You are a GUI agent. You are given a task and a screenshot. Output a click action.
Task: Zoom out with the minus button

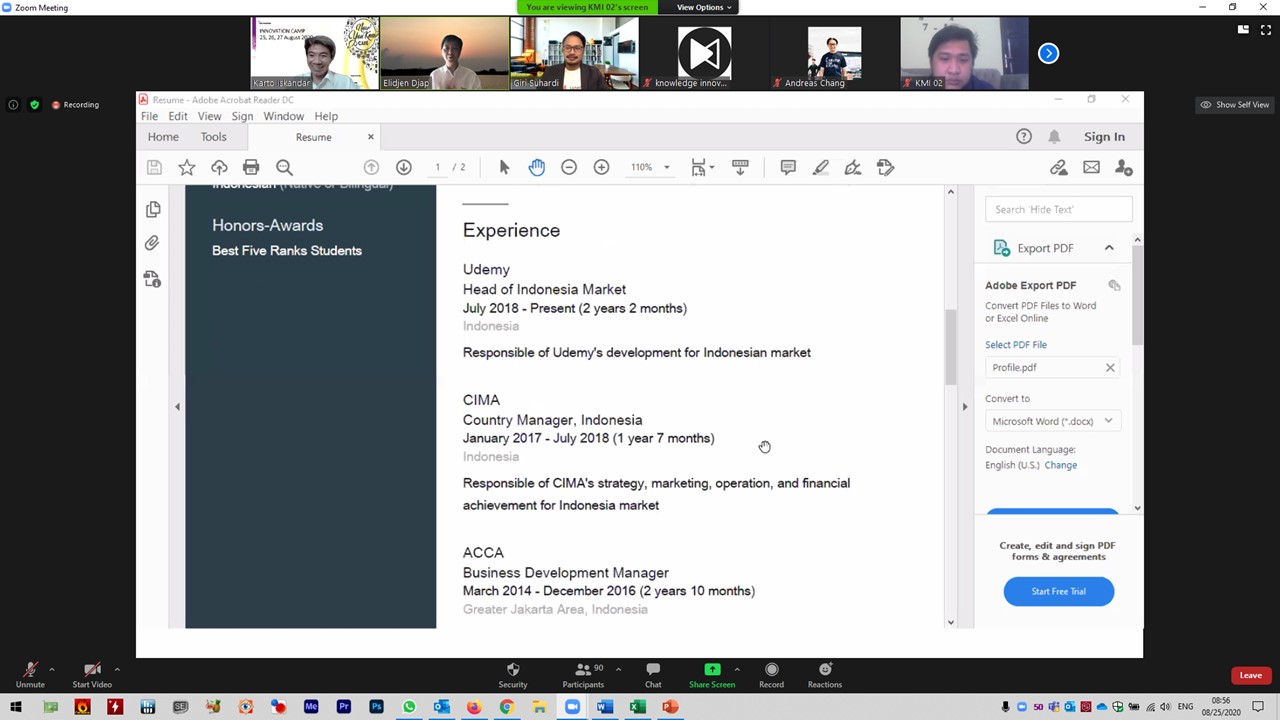pyautogui.click(x=569, y=167)
